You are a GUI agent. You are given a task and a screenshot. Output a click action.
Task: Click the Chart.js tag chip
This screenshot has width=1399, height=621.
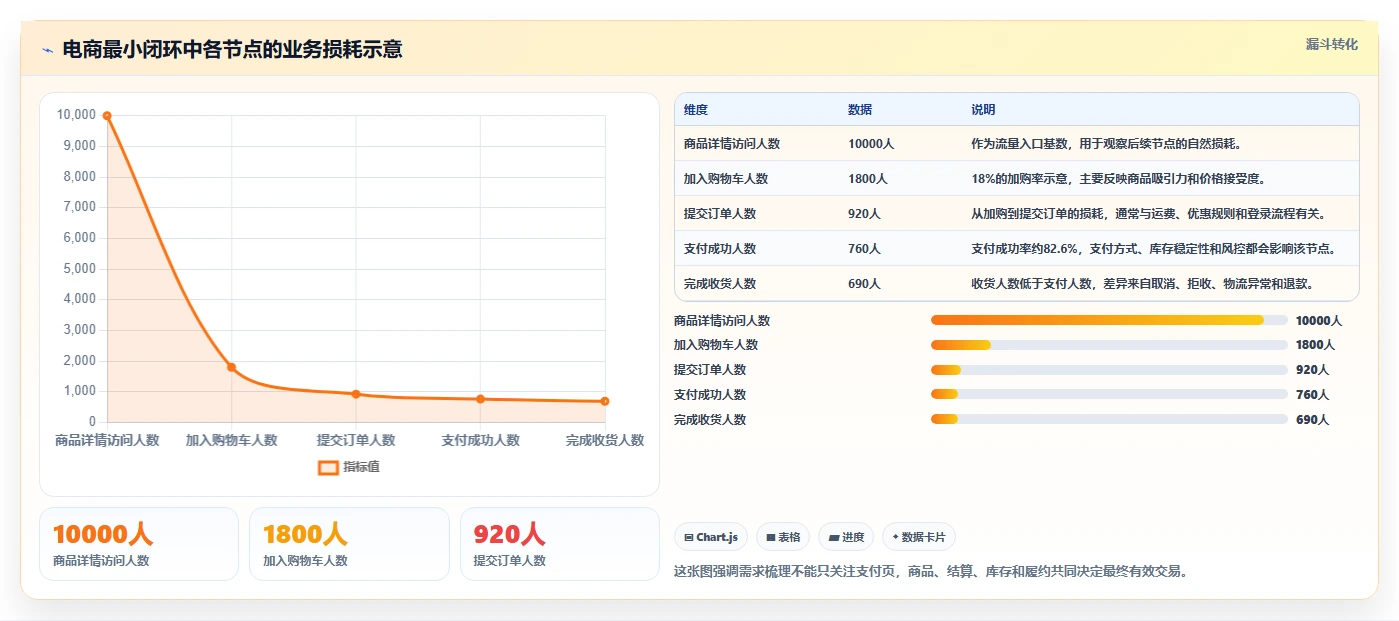pos(711,537)
